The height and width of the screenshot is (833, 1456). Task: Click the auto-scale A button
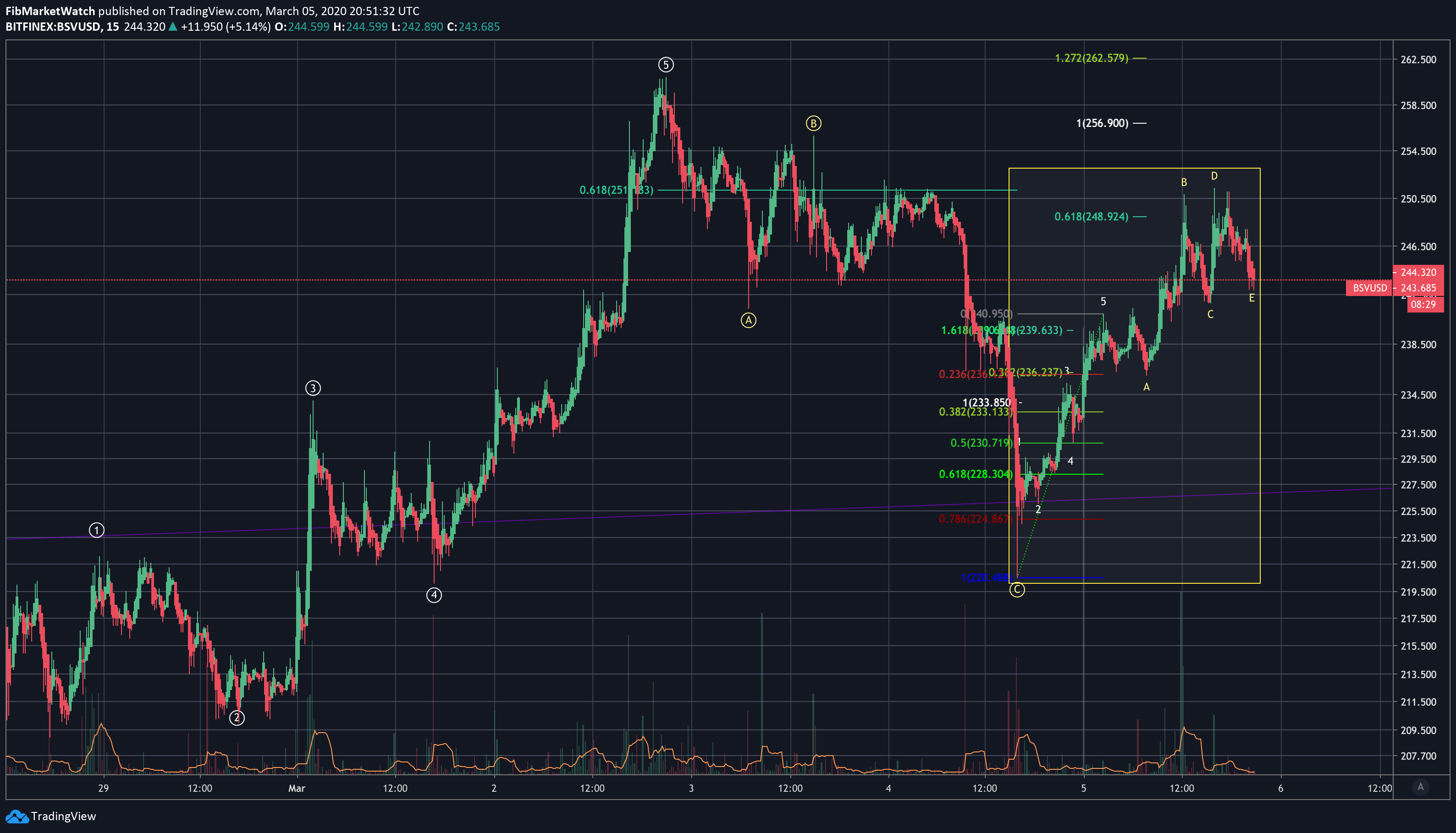pos(1421,787)
